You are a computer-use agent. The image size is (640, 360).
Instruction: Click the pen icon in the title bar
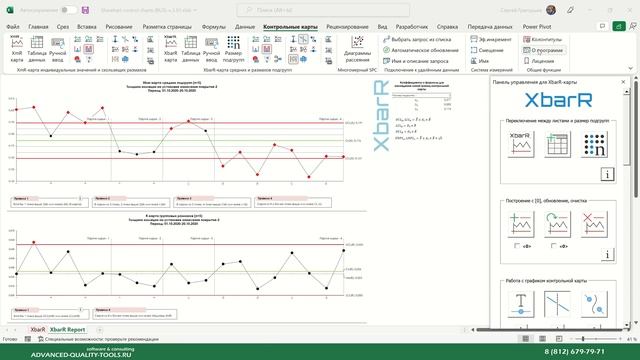(571, 10)
